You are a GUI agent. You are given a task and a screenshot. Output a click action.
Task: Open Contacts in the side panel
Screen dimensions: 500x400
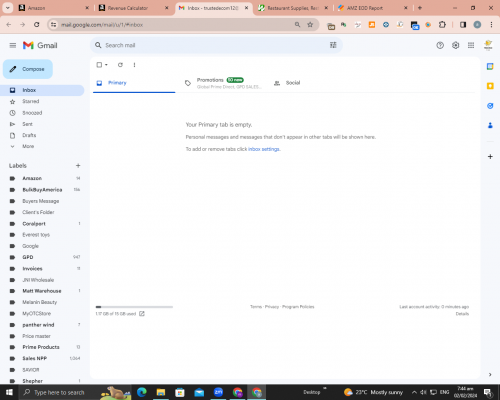point(490,125)
